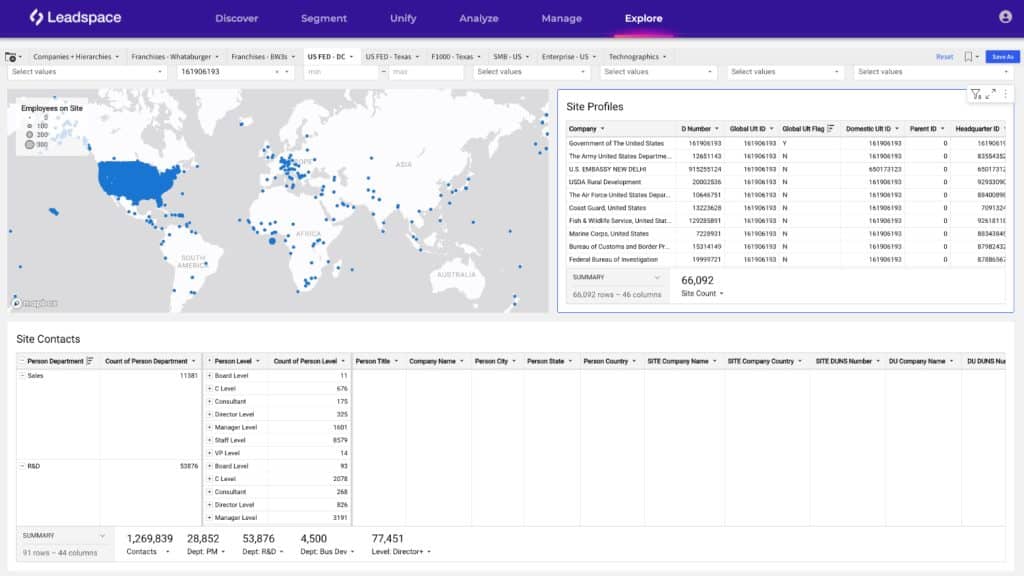1024x576 pixels.
Task: Switch to the SMB - US tab
Action: (x=507, y=57)
